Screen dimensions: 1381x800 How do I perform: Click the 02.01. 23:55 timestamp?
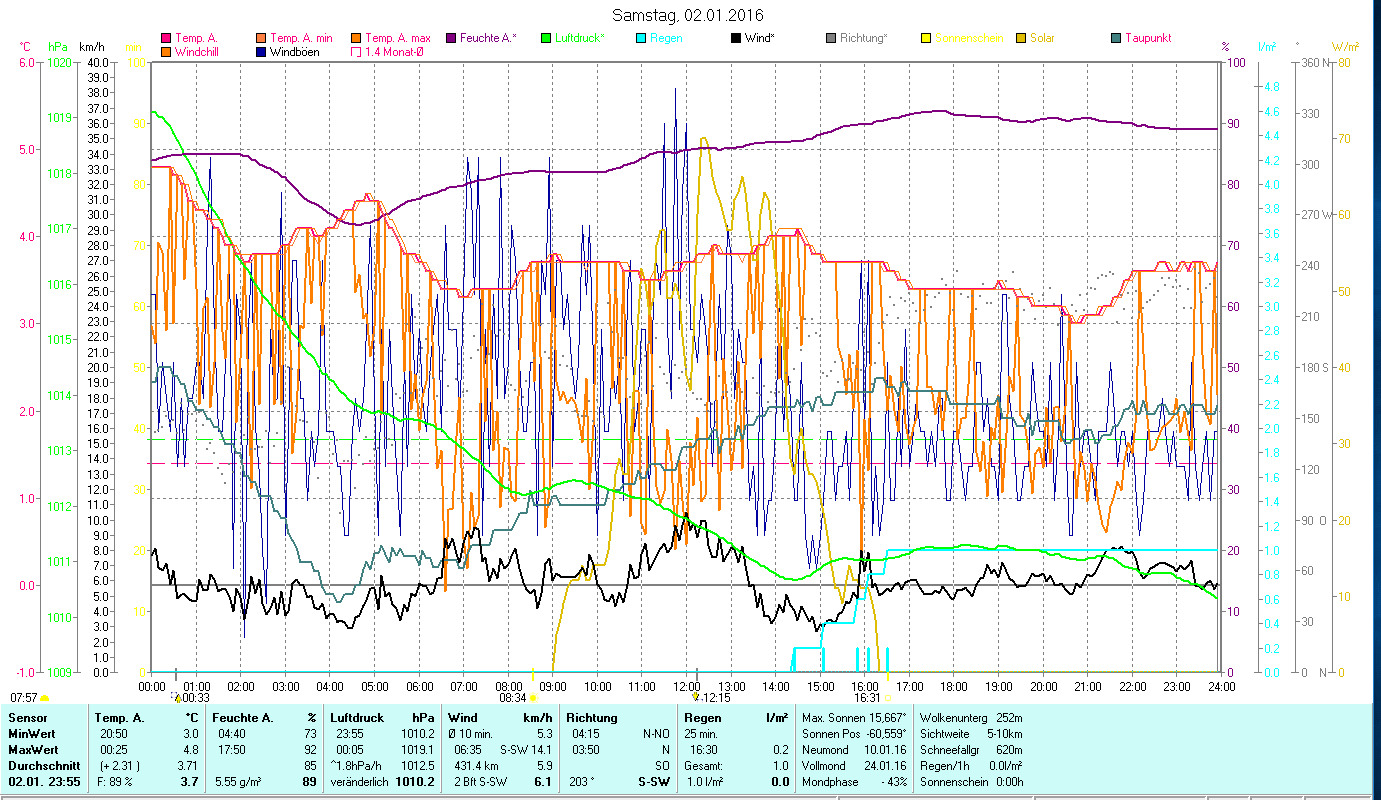43,781
